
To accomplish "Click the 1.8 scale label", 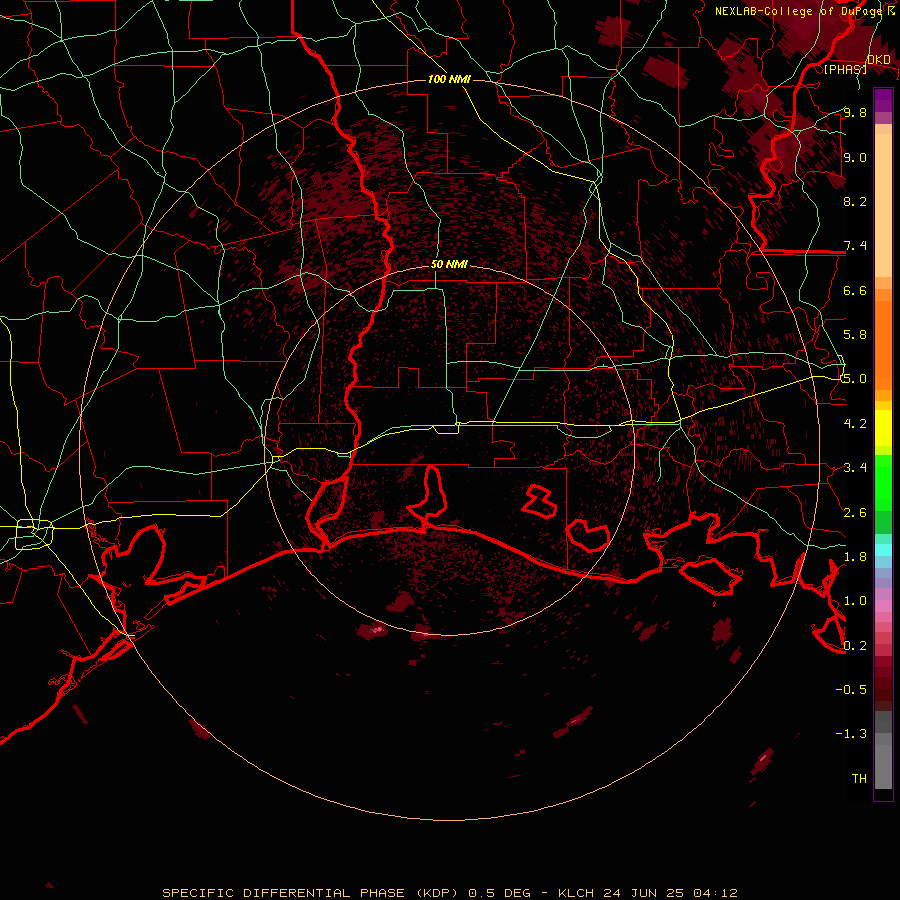I will (855, 557).
